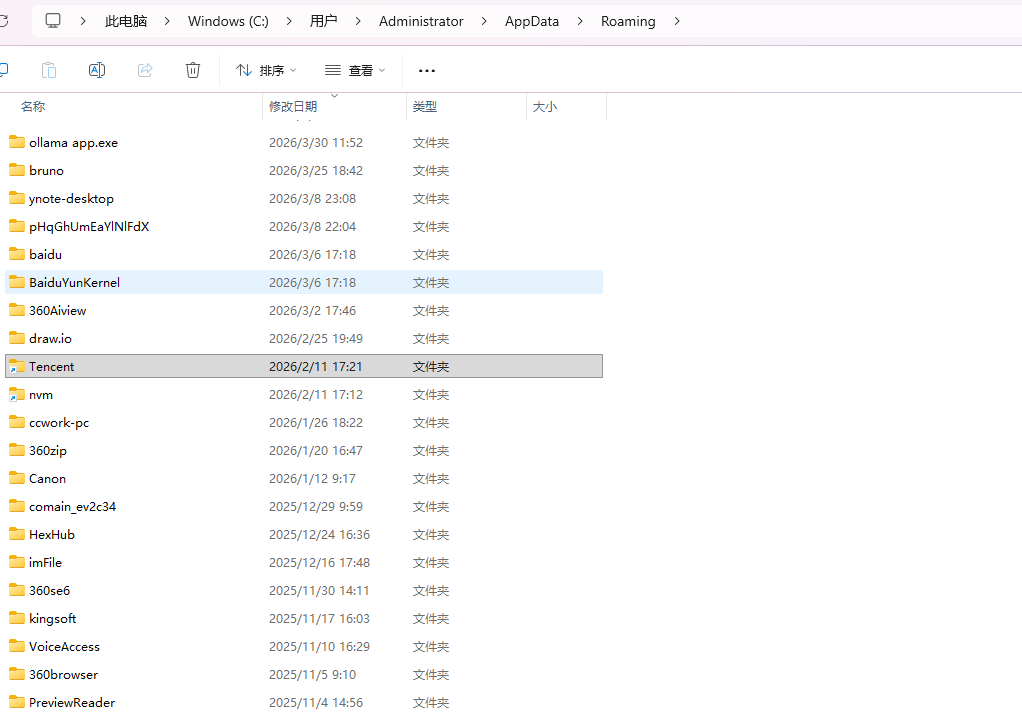The height and width of the screenshot is (722, 1022).
Task: Click folder icon next to HexHub
Action: (x=17, y=534)
